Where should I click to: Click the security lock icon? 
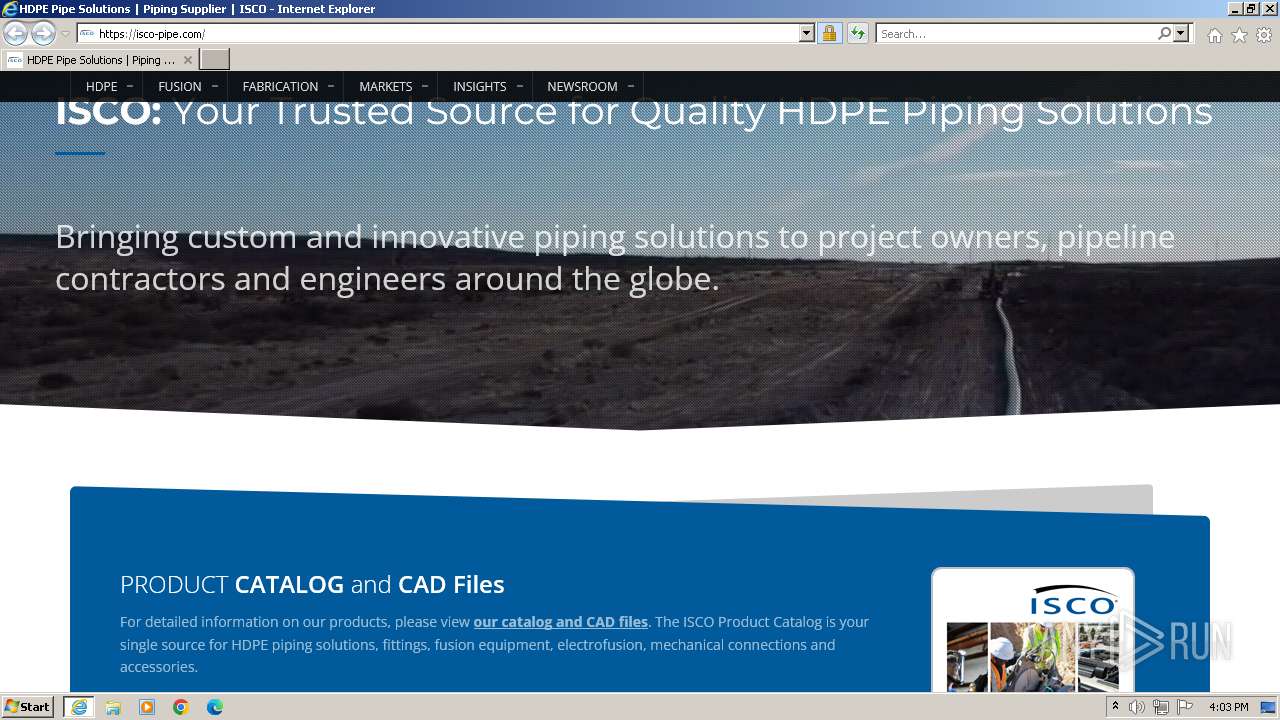(829, 34)
